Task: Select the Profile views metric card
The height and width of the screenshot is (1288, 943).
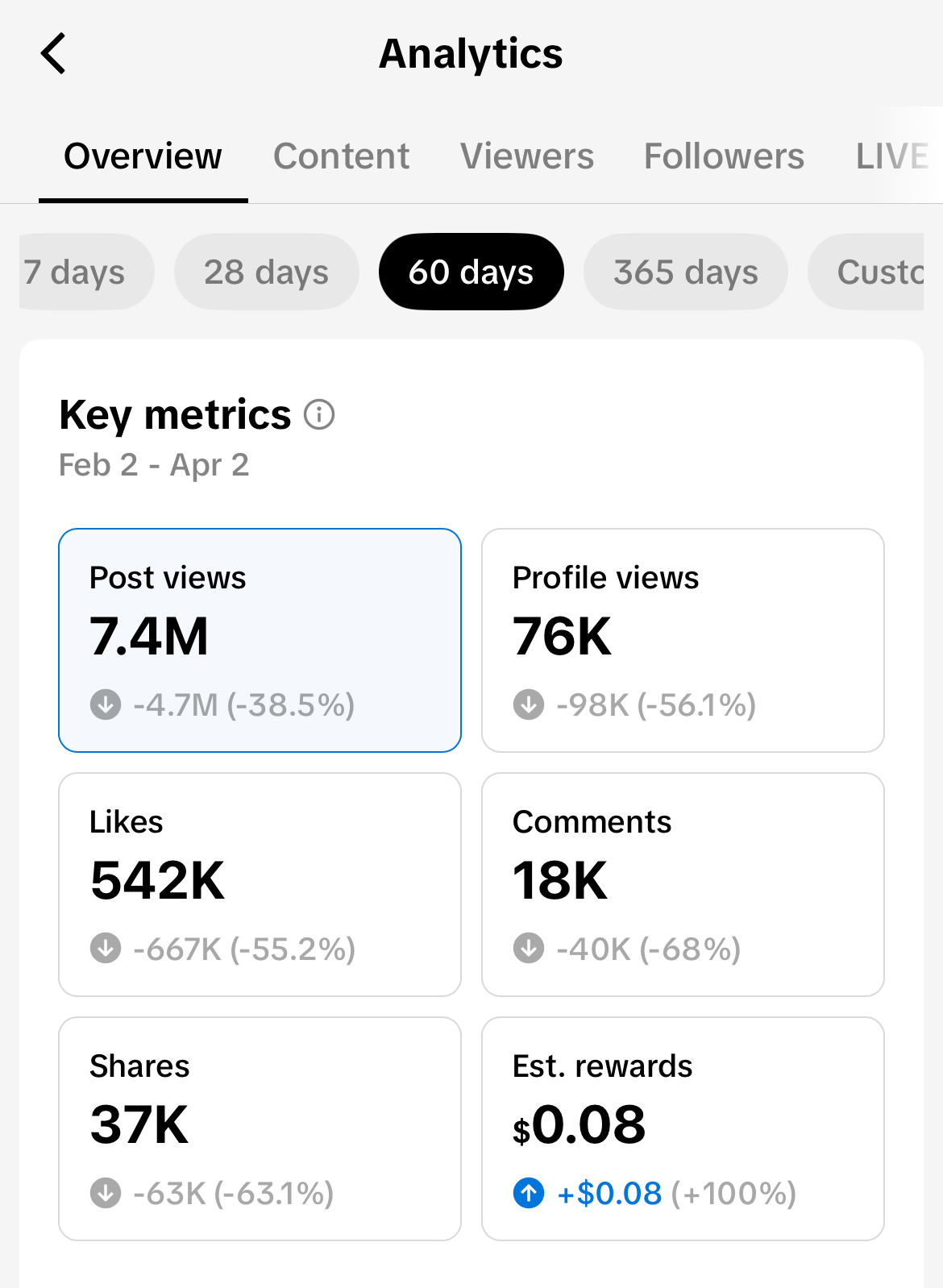Action: click(x=682, y=640)
